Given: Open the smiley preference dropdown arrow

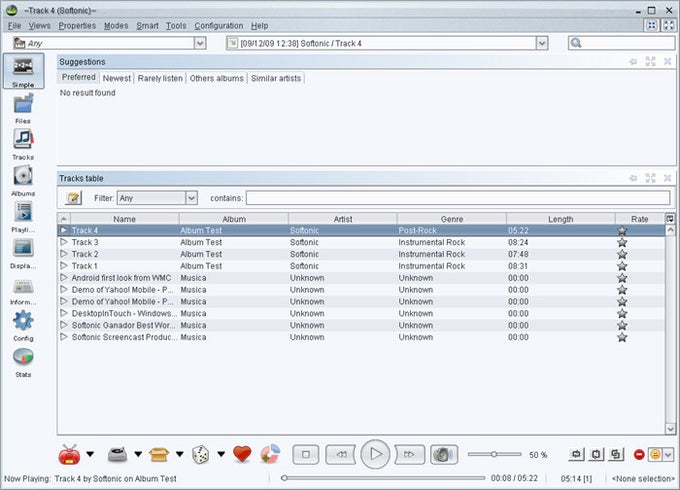Looking at the screenshot, I should (x=668, y=454).
